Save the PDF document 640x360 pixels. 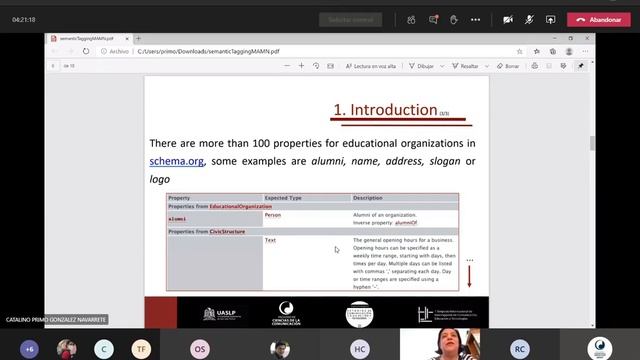click(549, 66)
